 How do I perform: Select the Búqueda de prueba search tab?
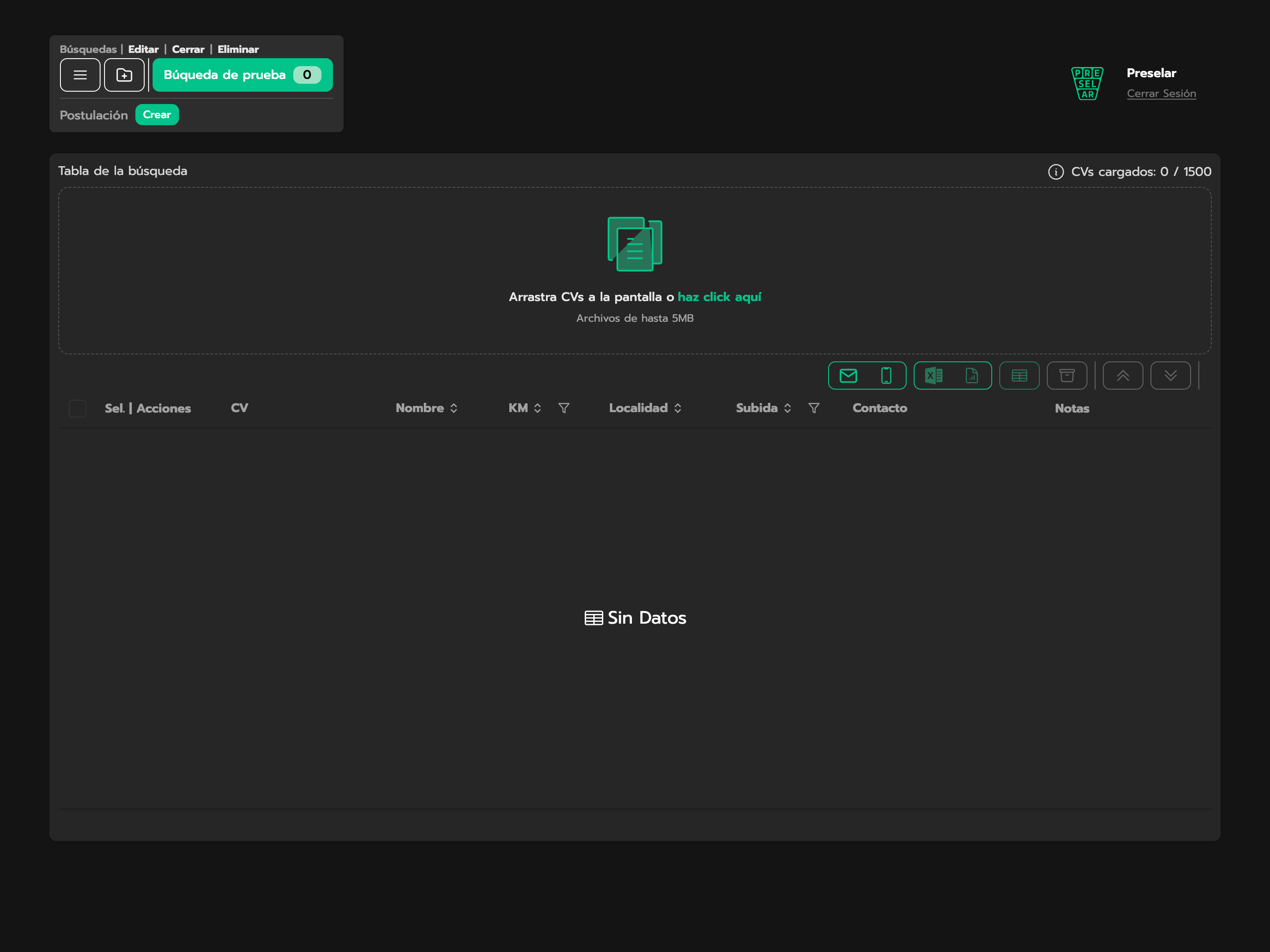coord(242,74)
